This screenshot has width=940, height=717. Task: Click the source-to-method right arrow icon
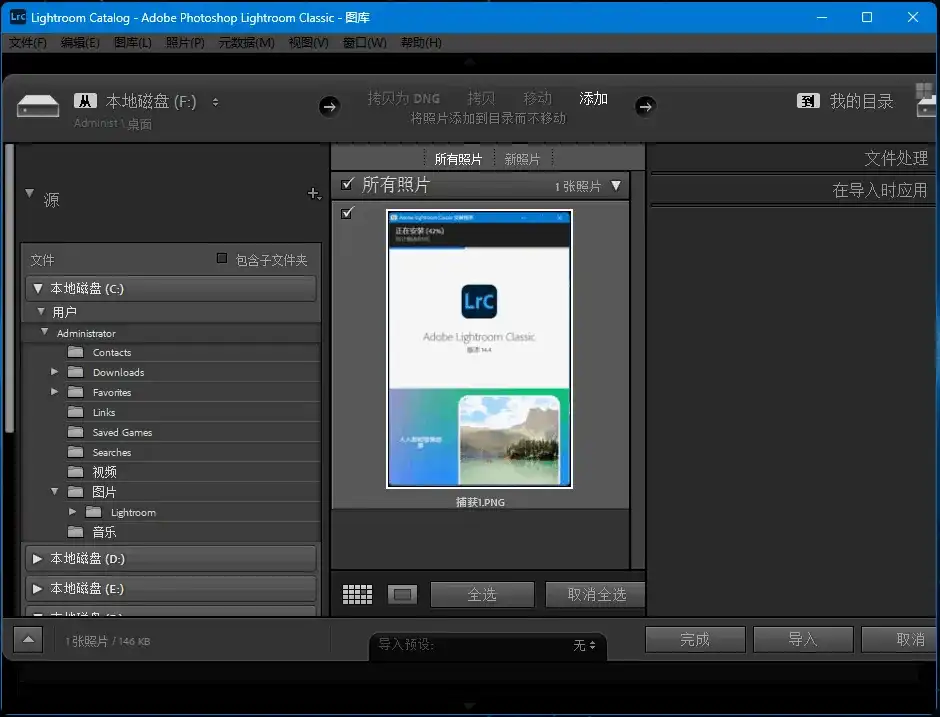pos(329,106)
